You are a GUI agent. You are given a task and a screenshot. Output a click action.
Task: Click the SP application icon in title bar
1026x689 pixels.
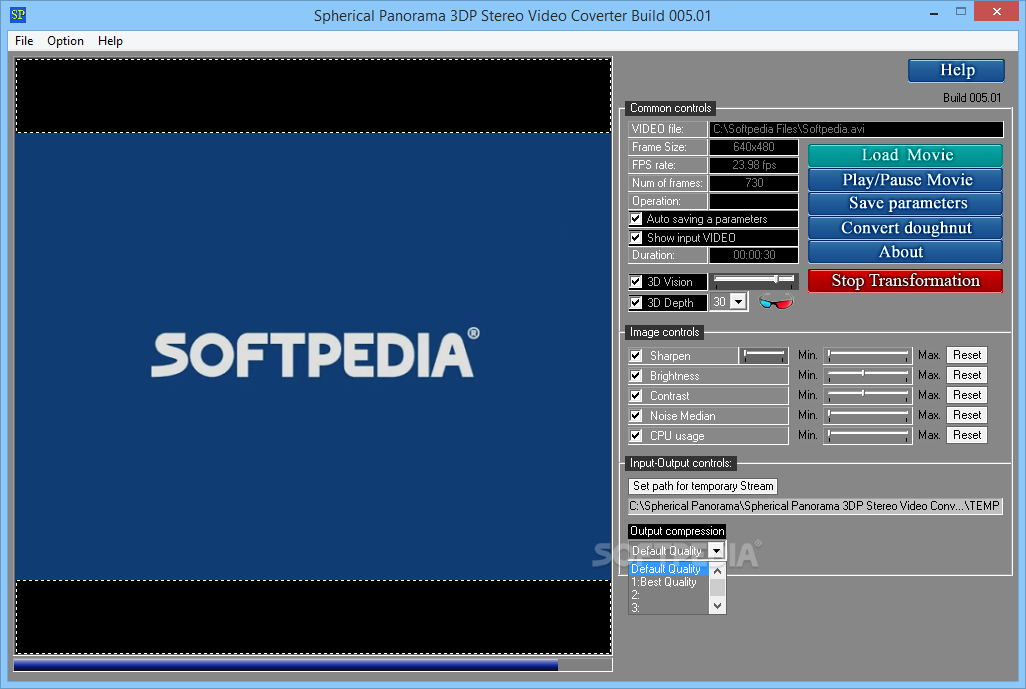click(18, 14)
